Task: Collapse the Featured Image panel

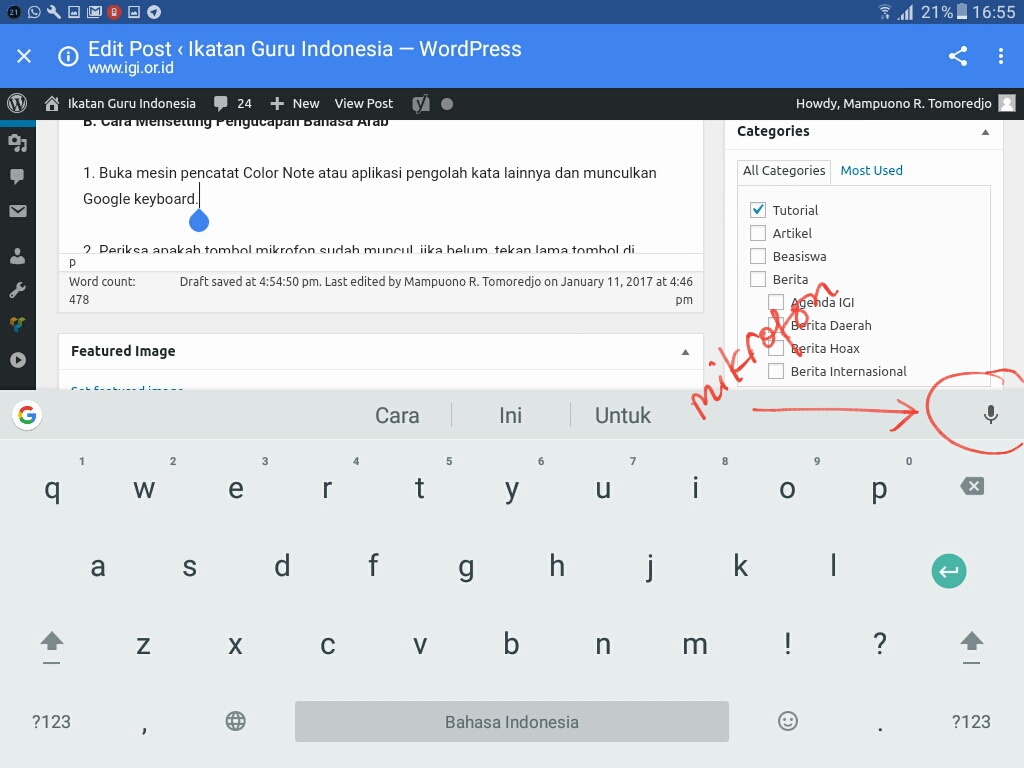Action: (685, 352)
